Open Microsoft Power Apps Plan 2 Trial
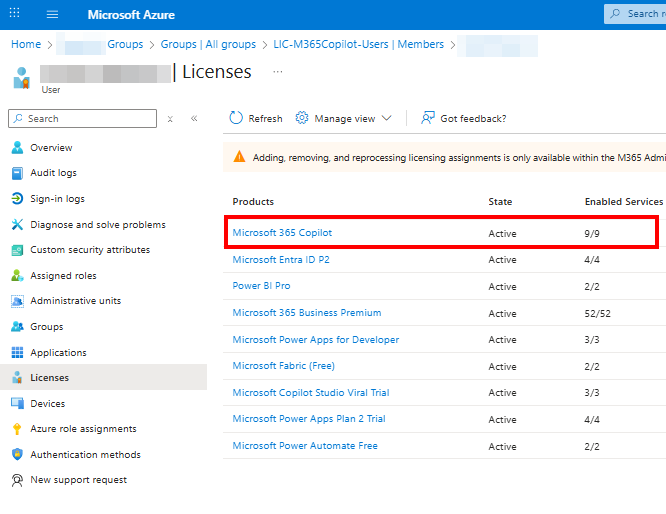Viewport: 666px width, 514px height. [309, 419]
